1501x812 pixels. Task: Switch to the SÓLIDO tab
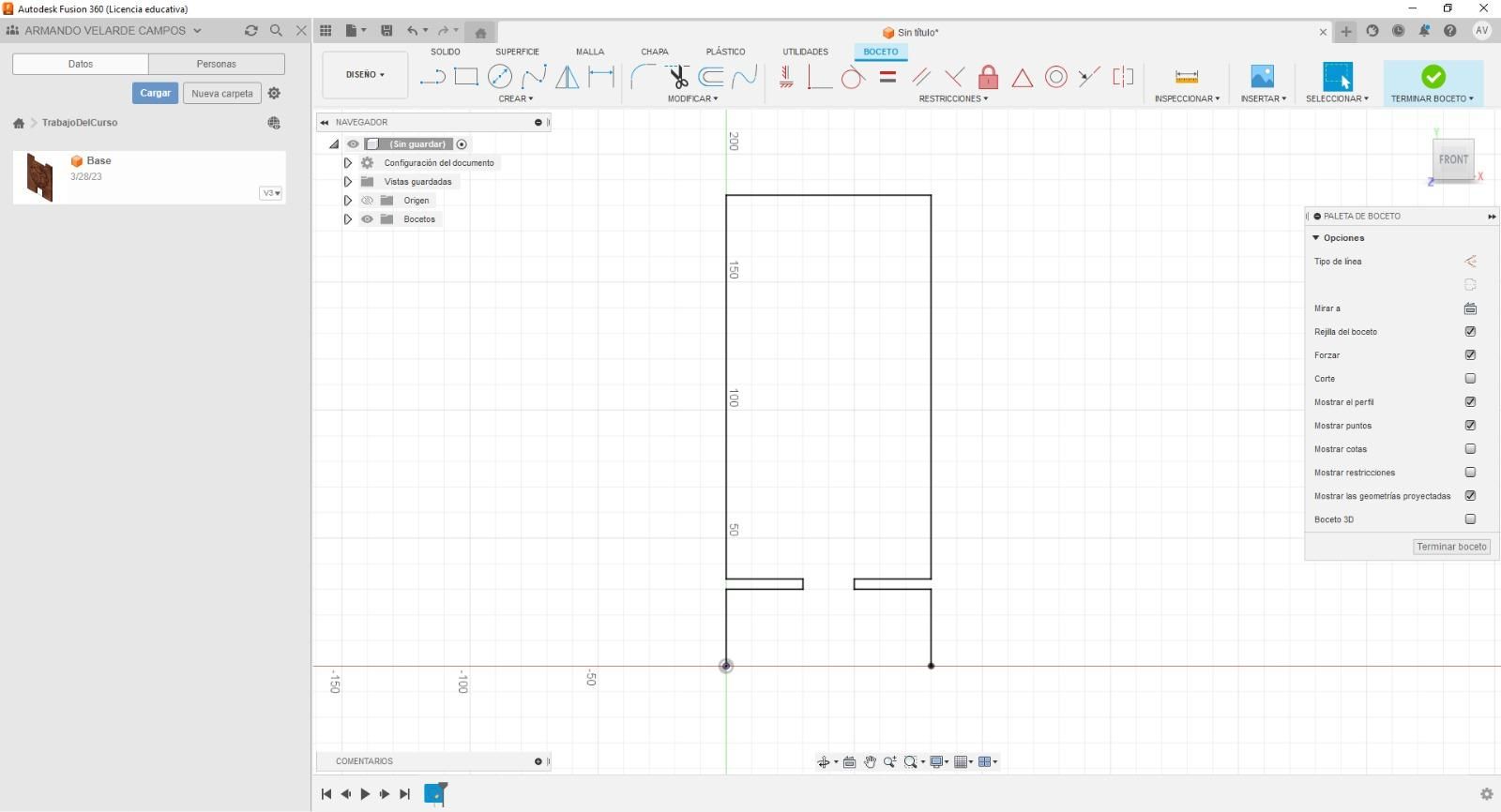[445, 52]
